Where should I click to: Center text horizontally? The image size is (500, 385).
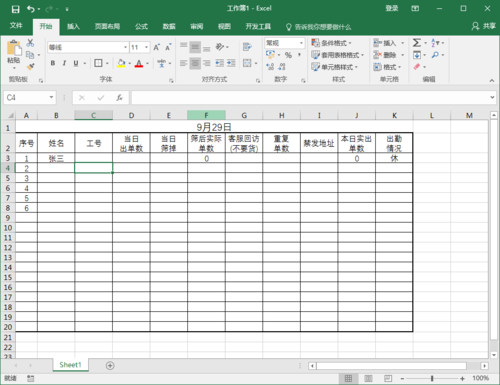(x=195, y=63)
